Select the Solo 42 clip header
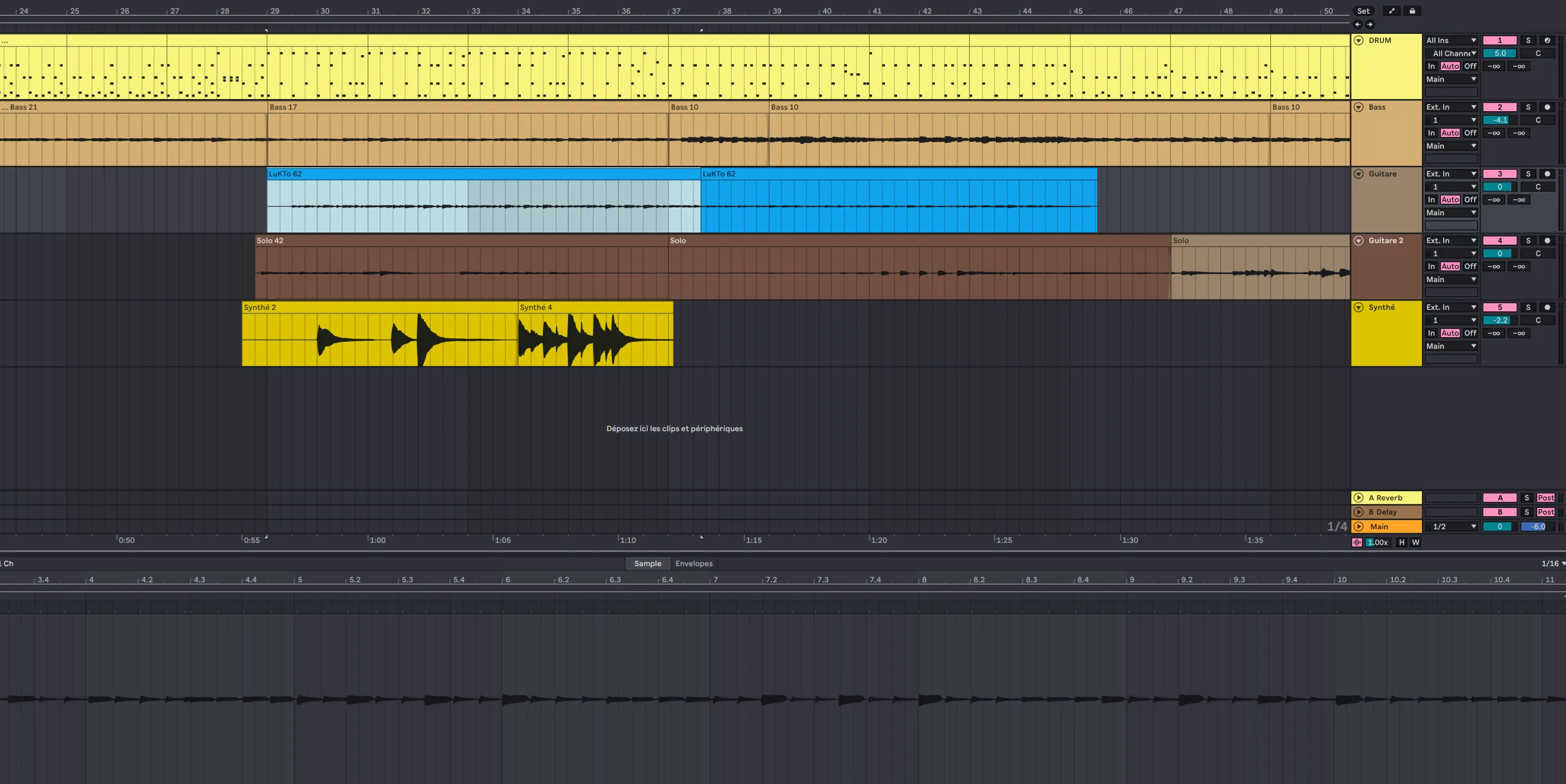 462,241
